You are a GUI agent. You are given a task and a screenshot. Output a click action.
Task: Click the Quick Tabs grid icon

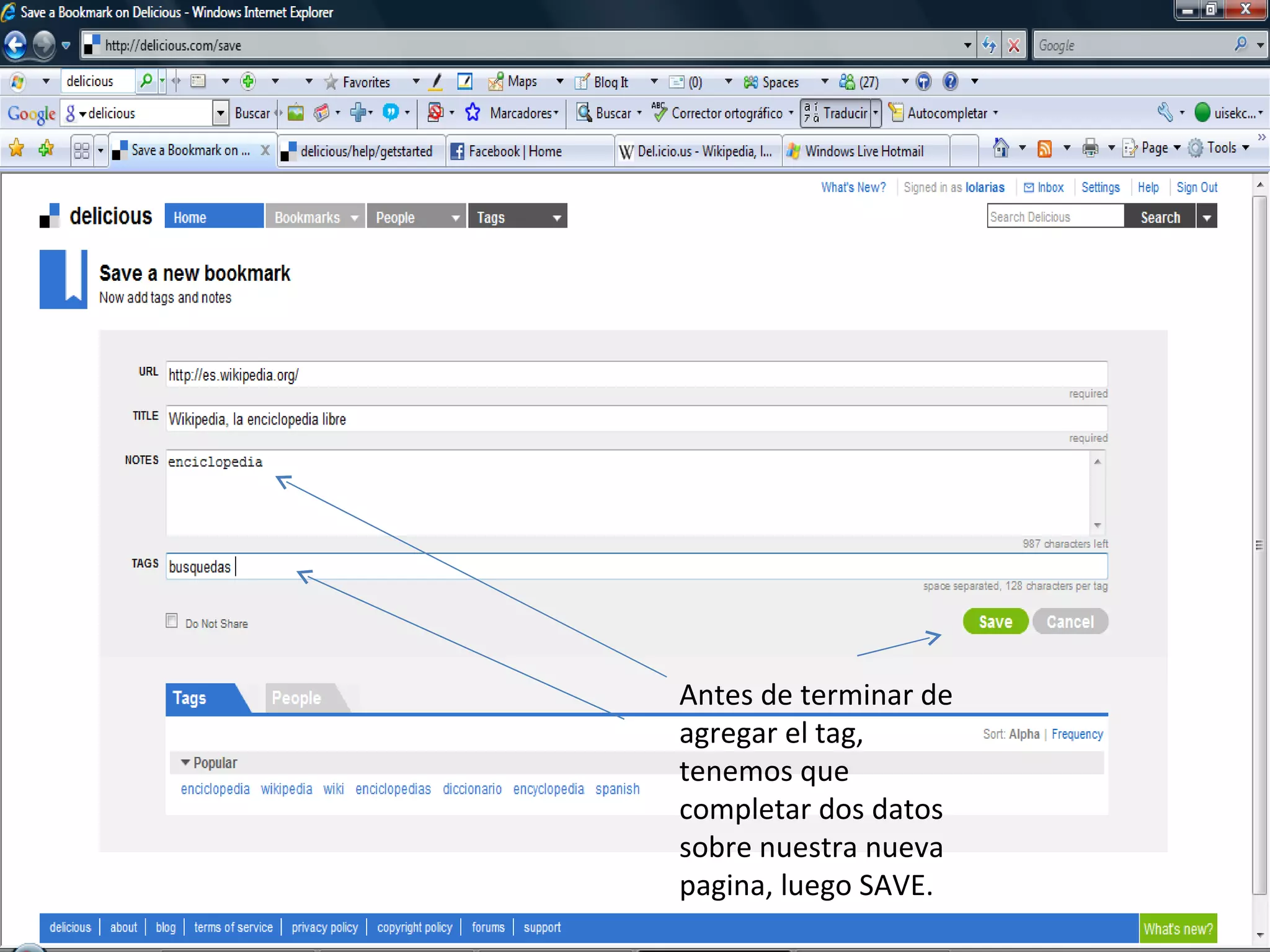(82, 151)
